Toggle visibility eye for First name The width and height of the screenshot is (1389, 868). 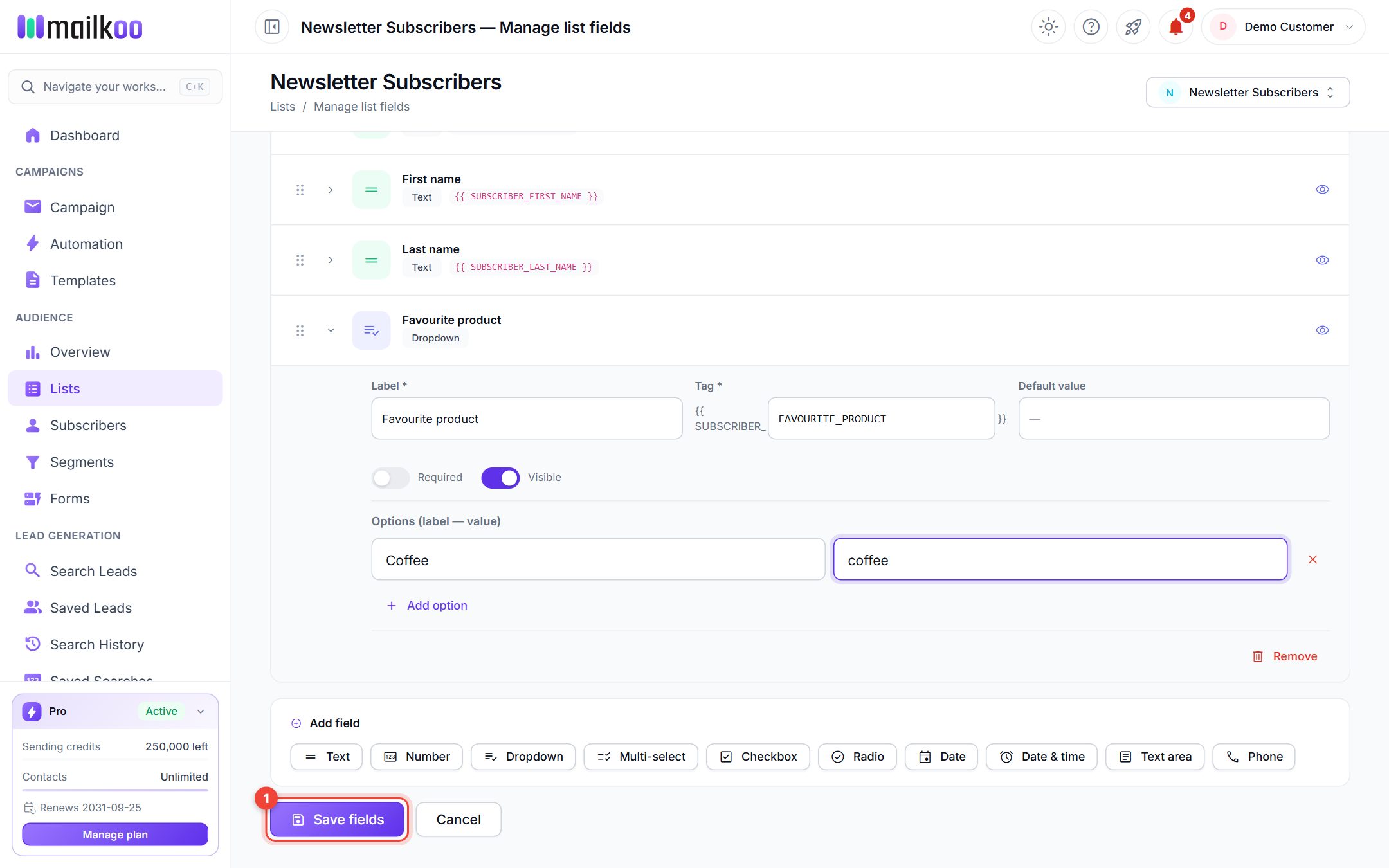[x=1322, y=190]
